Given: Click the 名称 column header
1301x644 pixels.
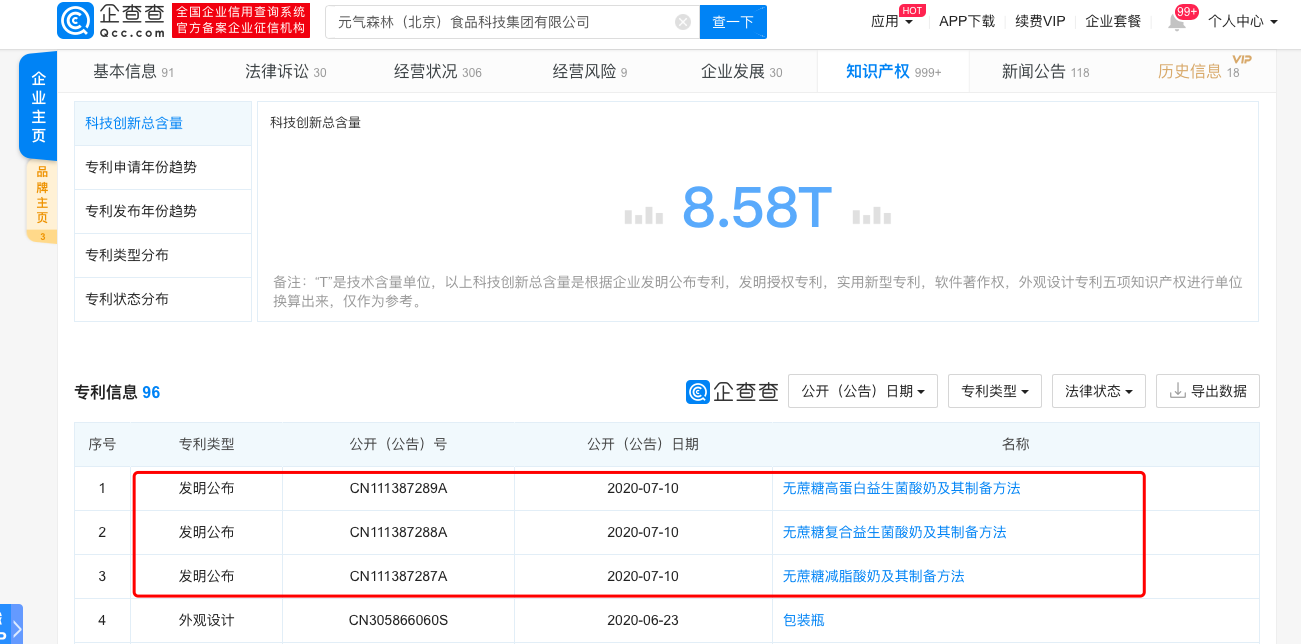Looking at the screenshot, I should tap(1015, 445).
